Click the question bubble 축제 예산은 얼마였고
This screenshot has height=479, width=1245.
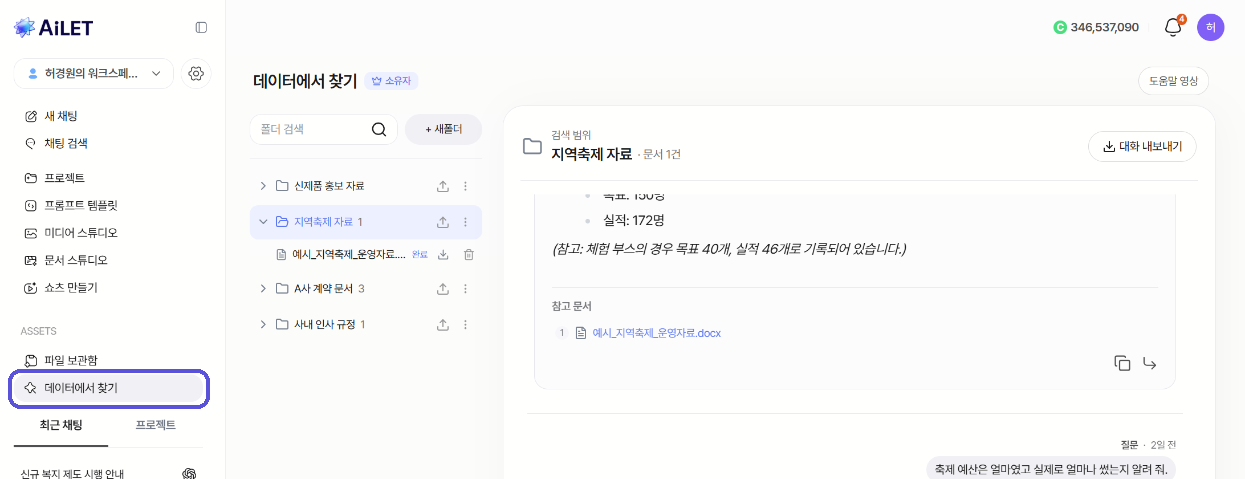tap(1050, 468)
